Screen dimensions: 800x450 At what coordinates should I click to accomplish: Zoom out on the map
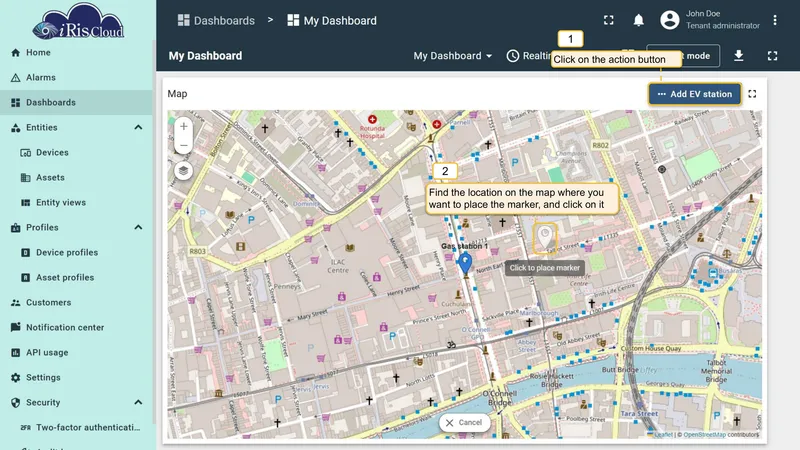tap(184, 145)
